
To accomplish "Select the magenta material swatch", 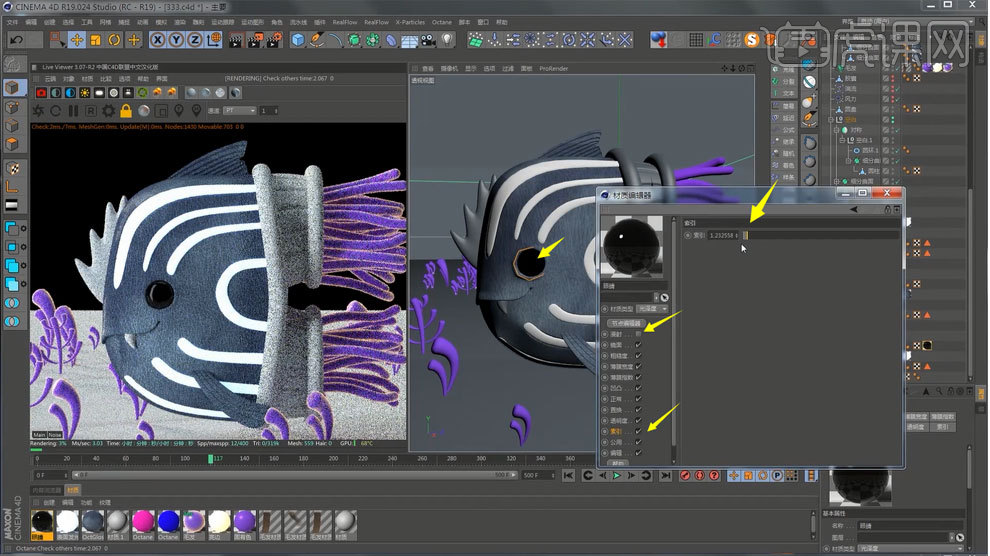I will [x=143, y=520].
